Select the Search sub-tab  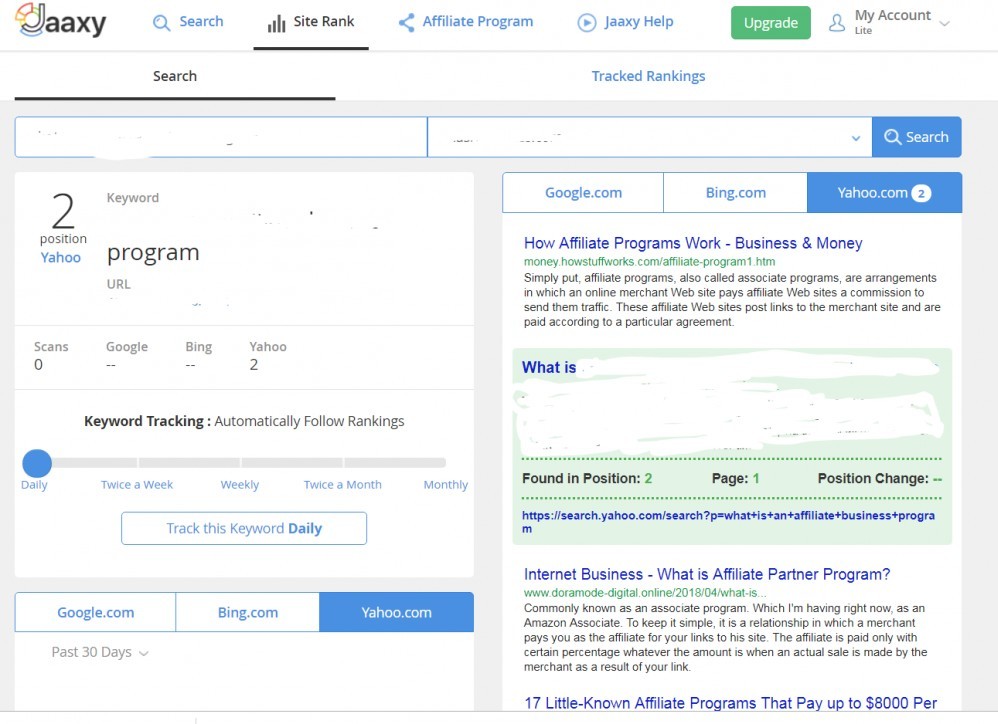[175, 76]
